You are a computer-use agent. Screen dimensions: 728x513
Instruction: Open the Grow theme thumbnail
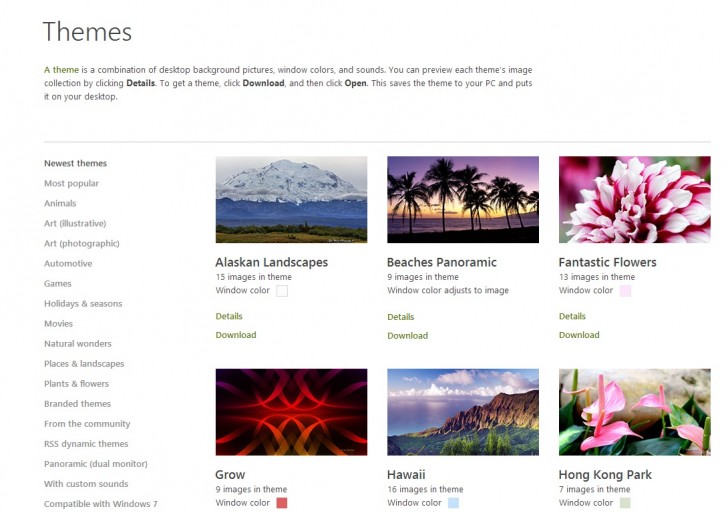[291, 412]
